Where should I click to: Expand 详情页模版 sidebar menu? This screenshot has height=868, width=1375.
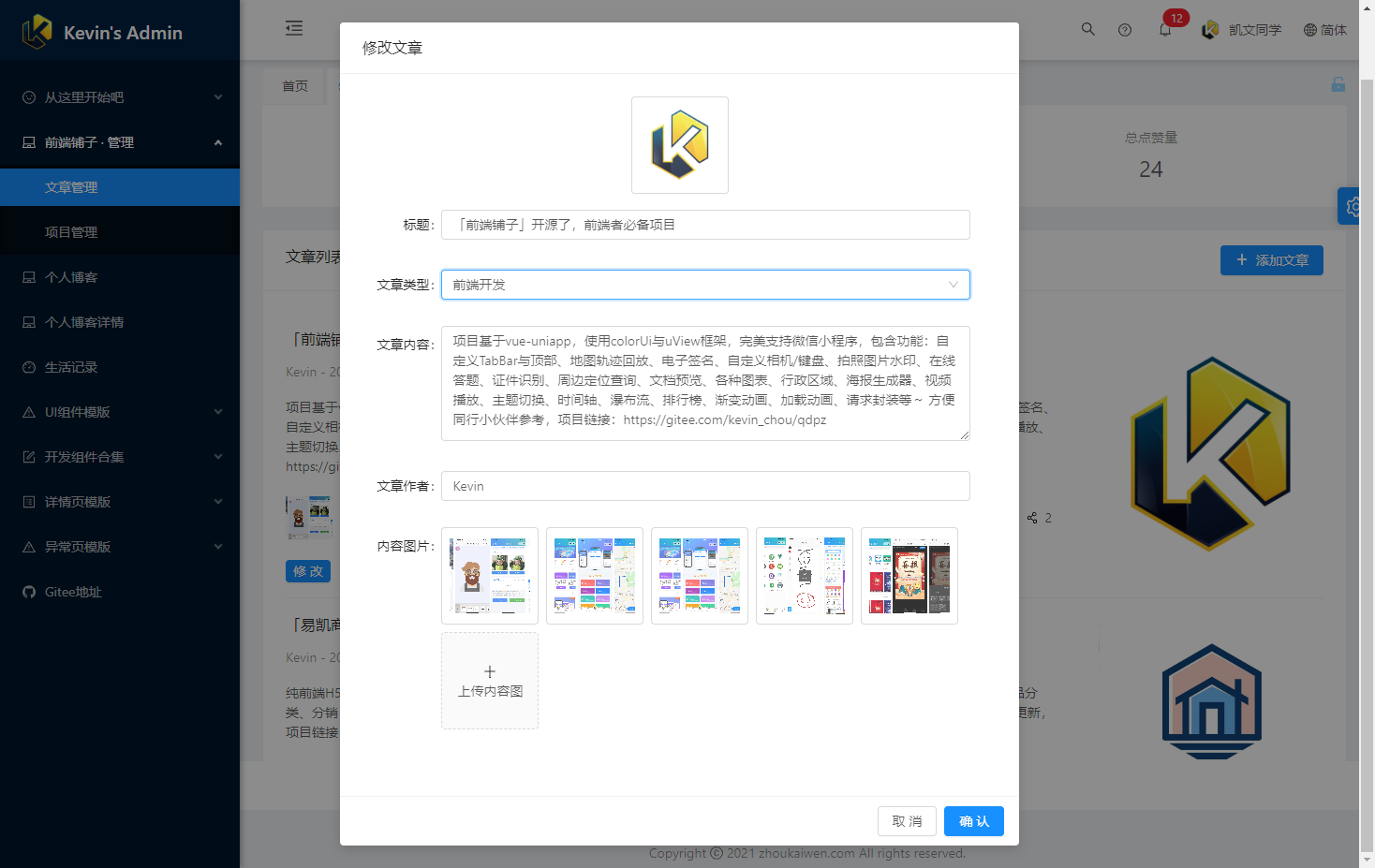point(120,502)
